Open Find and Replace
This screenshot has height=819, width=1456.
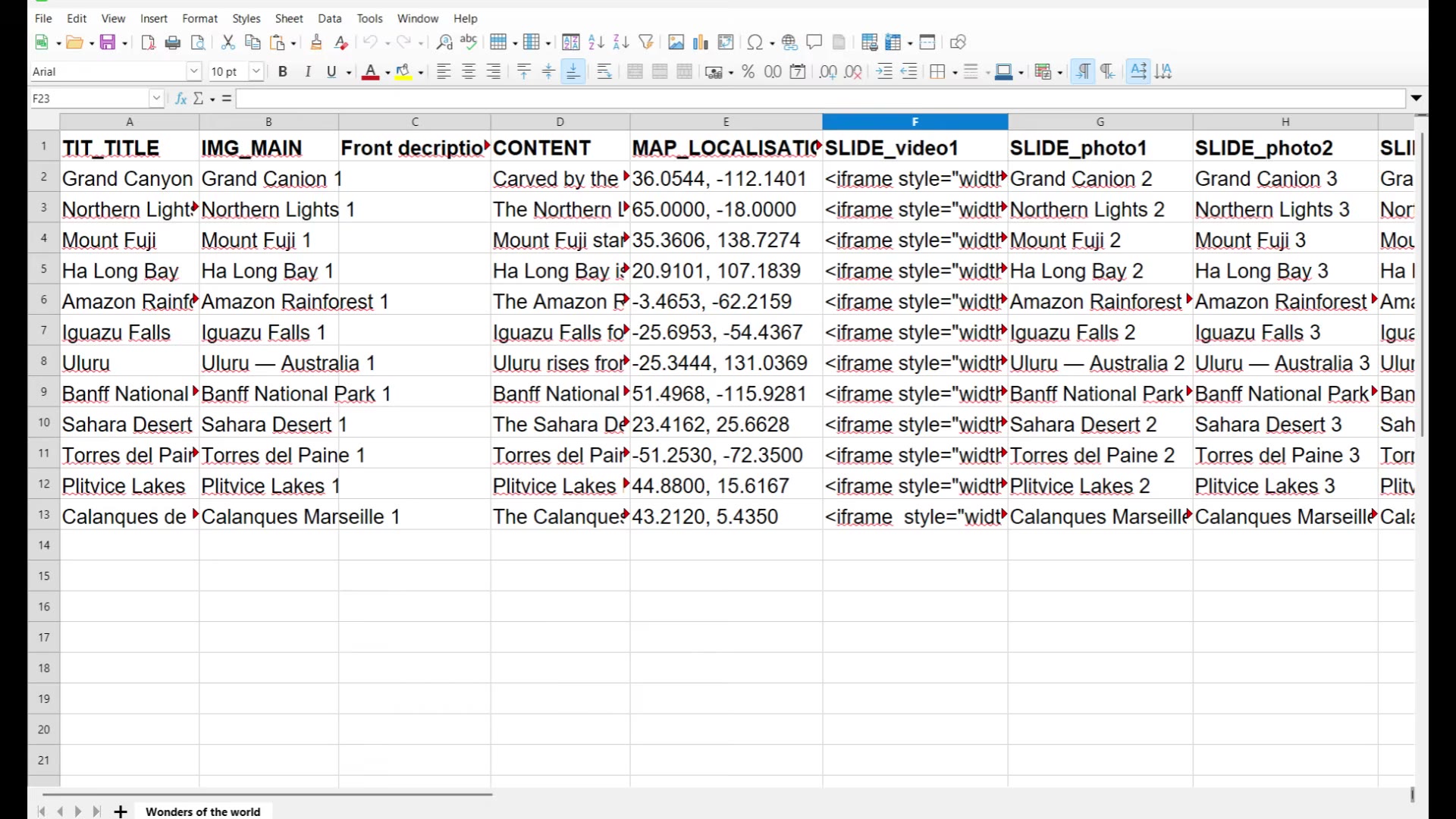pyautogui.click(x=444, y=42)
